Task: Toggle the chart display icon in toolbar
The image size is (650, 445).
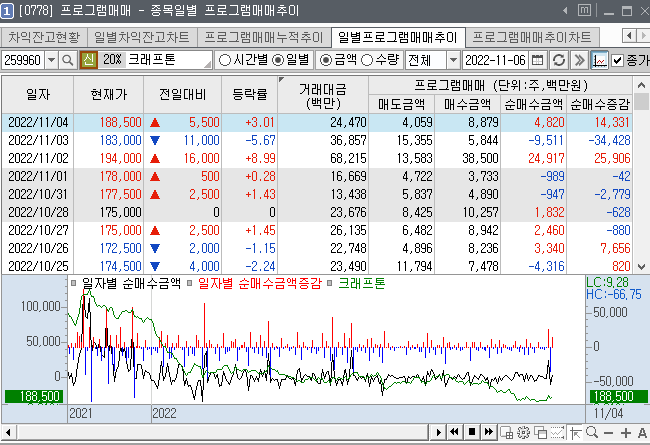Action: [x=598, y=60]
